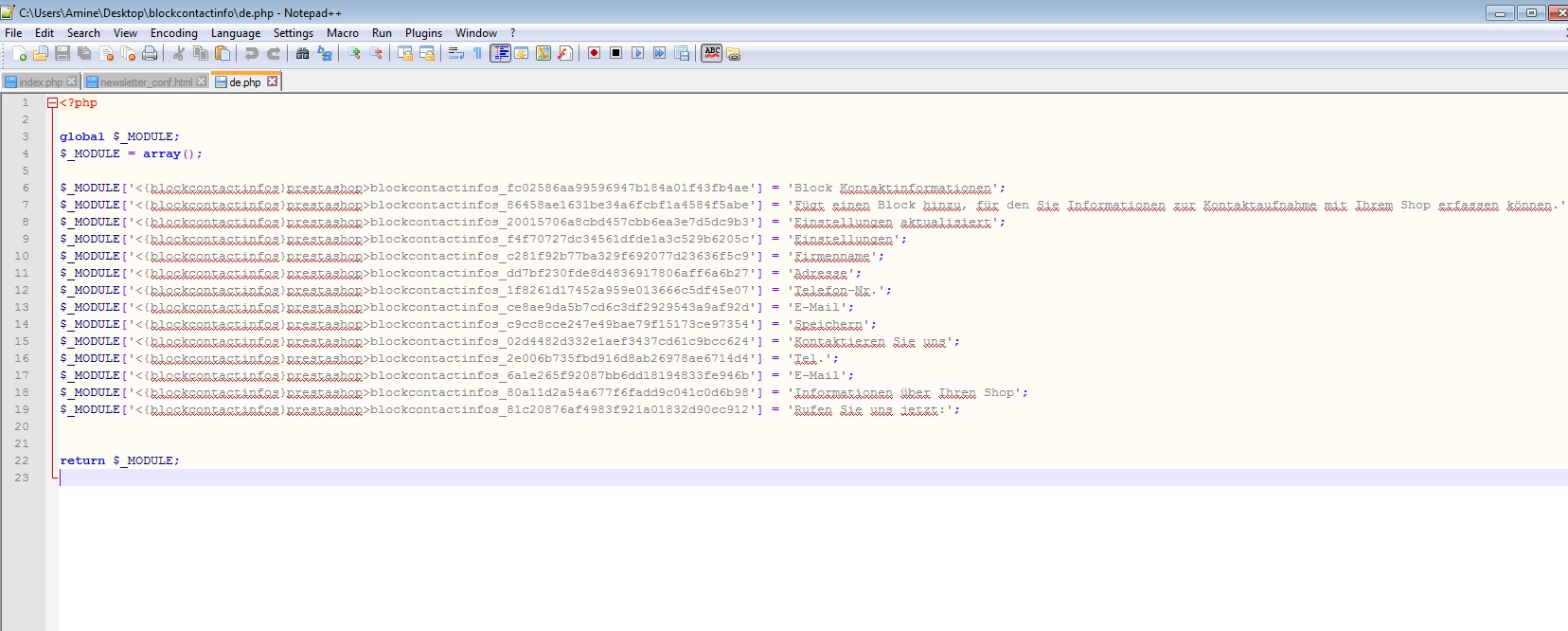Undo the last action using toolbar arrow

click(251, 54)
